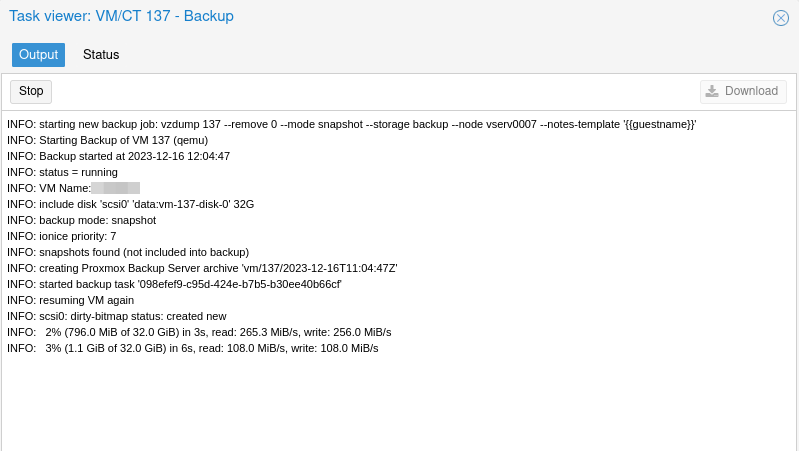Close the Task viewer dialog

point(781,18)
